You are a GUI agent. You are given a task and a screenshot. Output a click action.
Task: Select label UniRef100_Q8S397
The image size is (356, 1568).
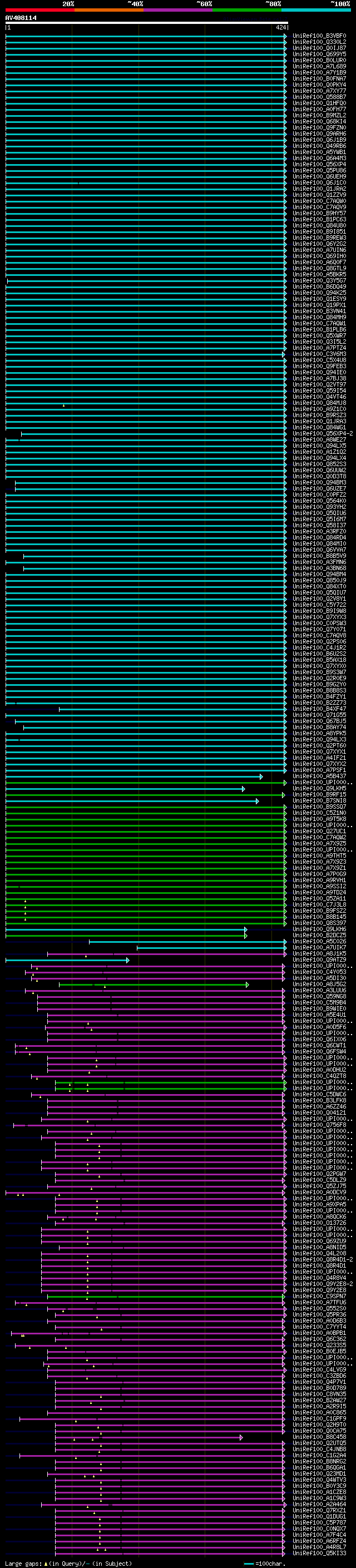(319, 923)
